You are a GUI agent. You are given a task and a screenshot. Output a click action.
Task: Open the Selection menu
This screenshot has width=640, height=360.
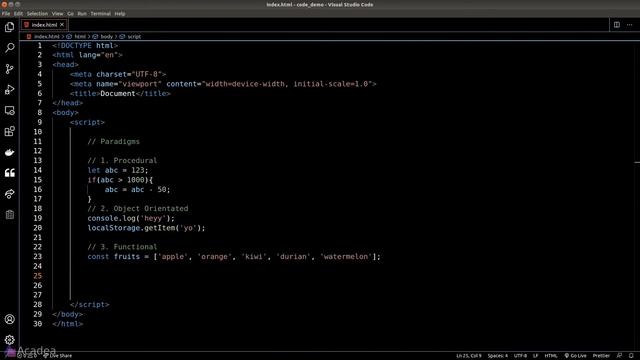[37, 13]
